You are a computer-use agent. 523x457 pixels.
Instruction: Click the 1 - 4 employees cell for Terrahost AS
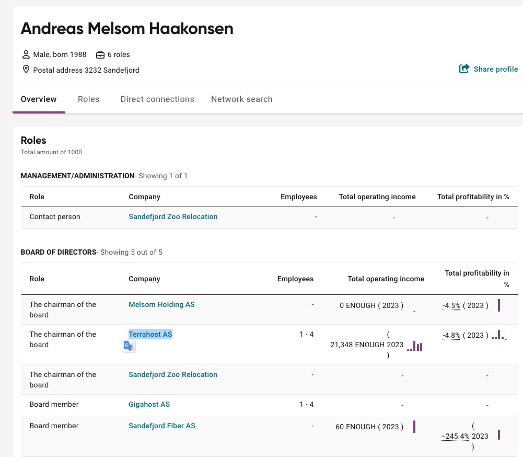click(307, 334)
